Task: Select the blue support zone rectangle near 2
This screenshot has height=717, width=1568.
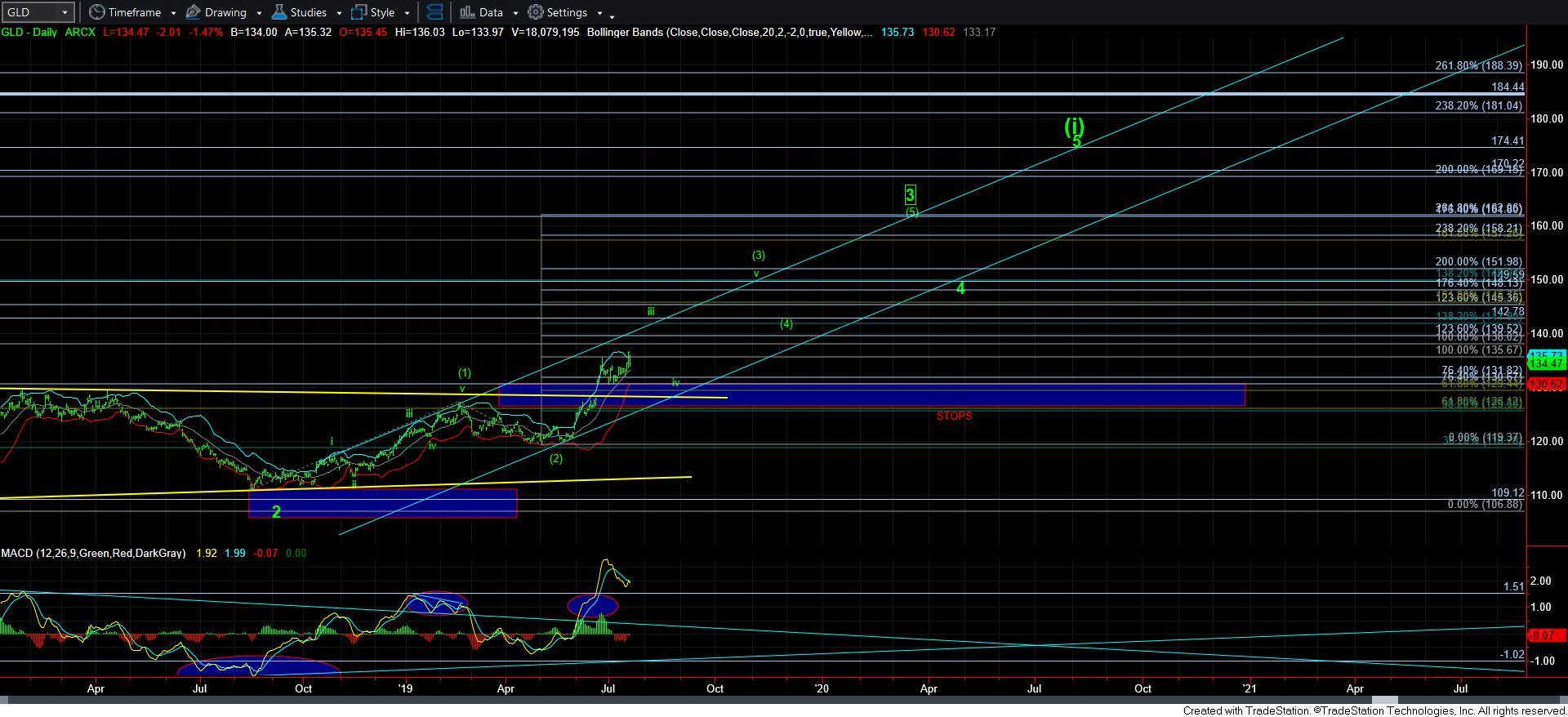Action: point(383,503)
